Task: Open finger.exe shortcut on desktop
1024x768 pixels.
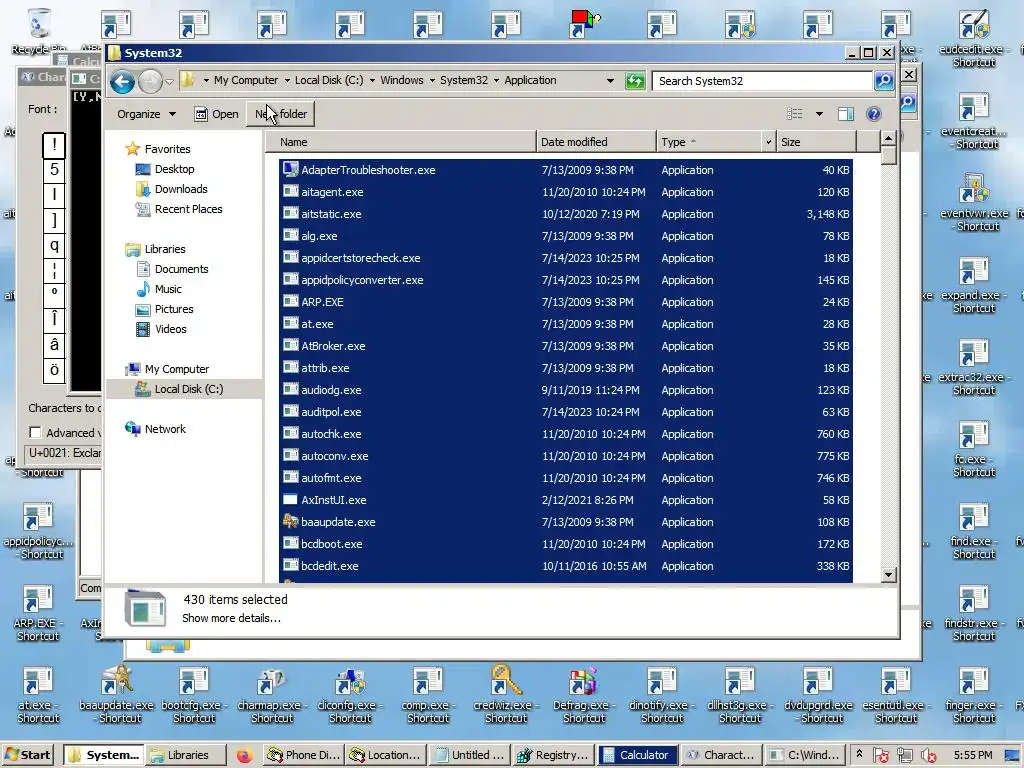Action: tap(974, 694)
